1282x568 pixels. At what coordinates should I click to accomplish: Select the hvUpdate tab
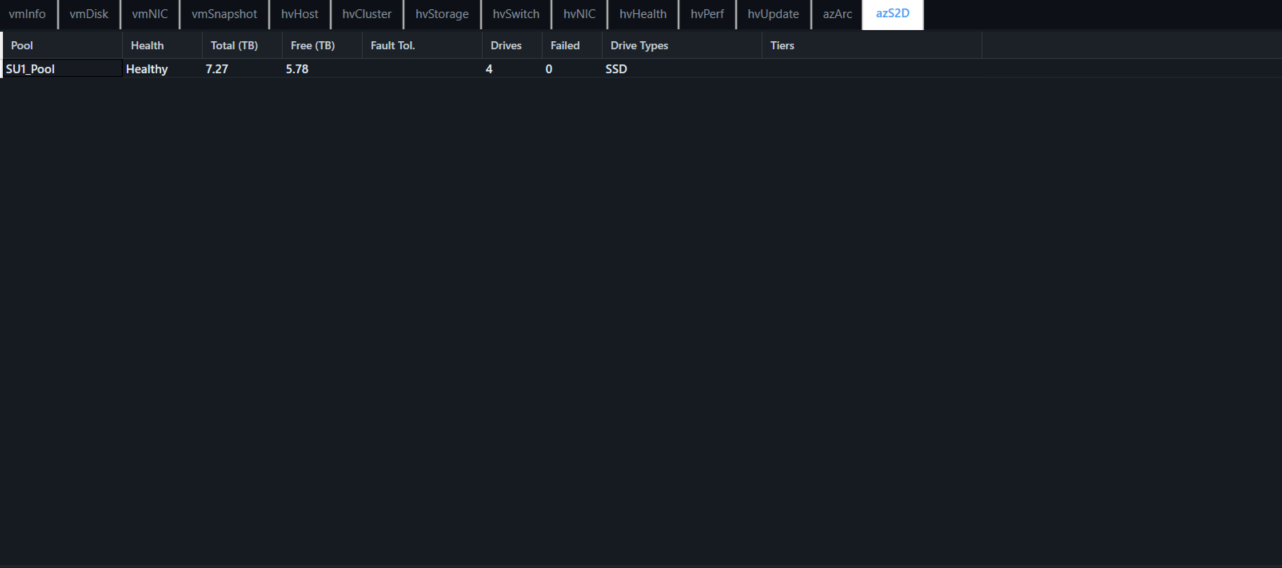[x=773, y=14]
